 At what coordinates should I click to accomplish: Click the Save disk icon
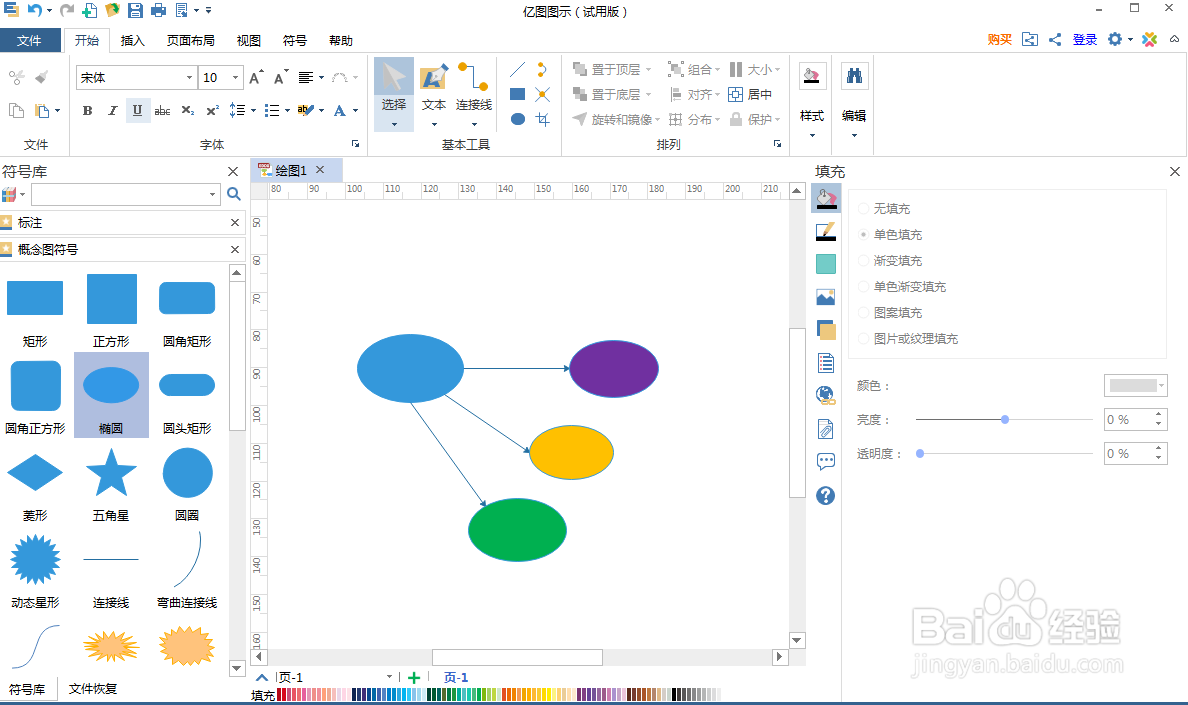[135, 10]
